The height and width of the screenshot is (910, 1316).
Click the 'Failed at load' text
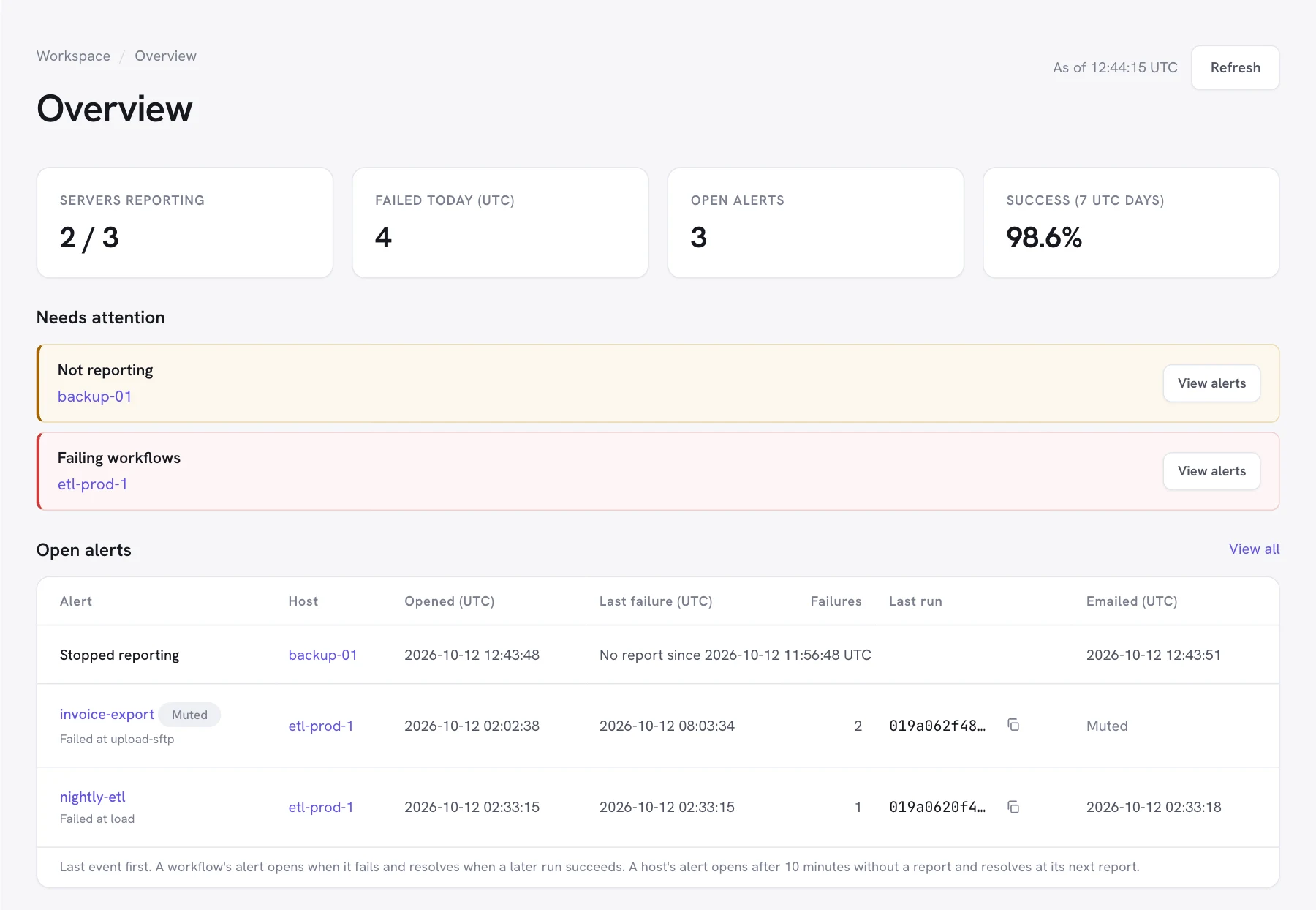(x=97, y=819)
